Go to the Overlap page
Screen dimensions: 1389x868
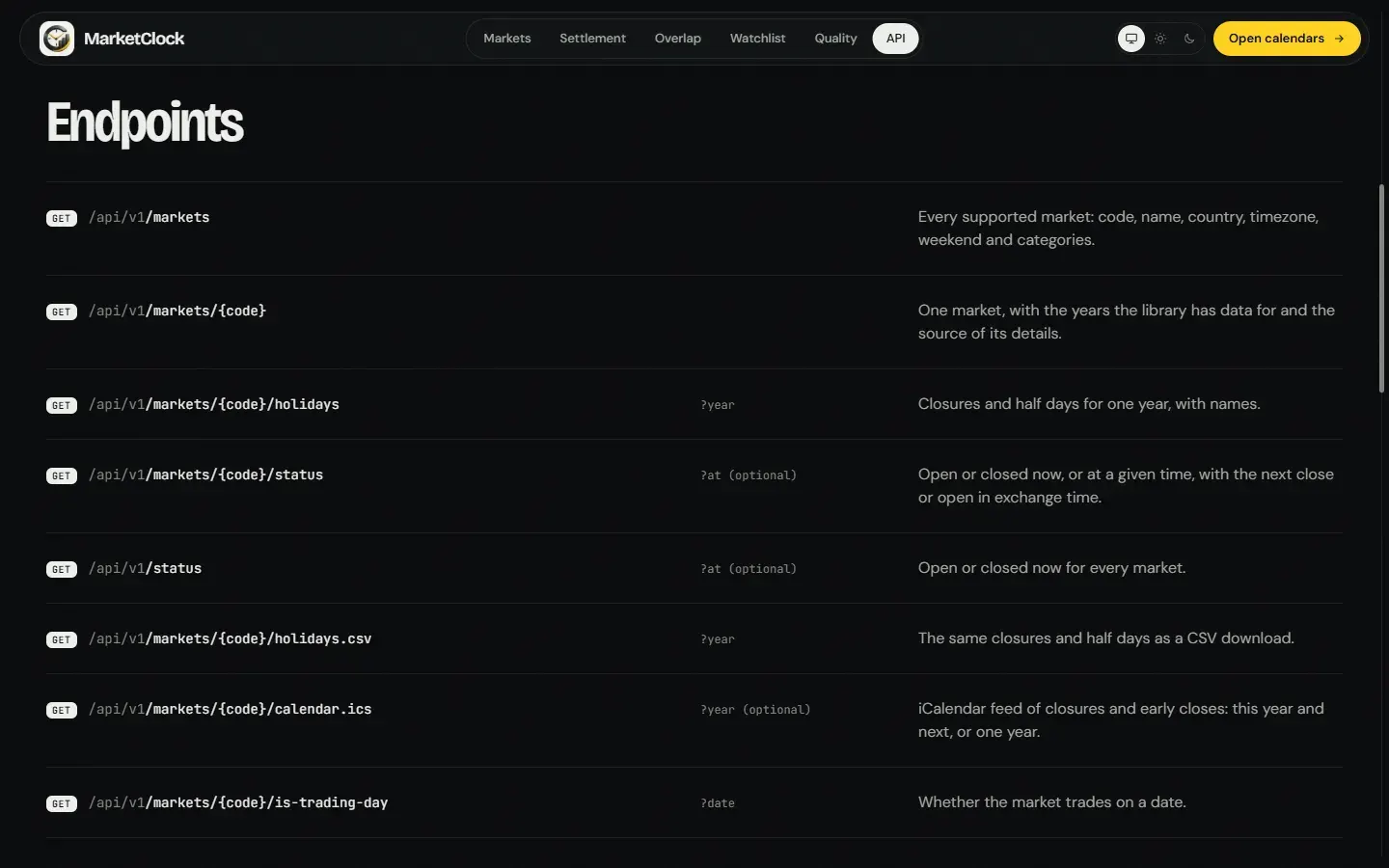678,39
